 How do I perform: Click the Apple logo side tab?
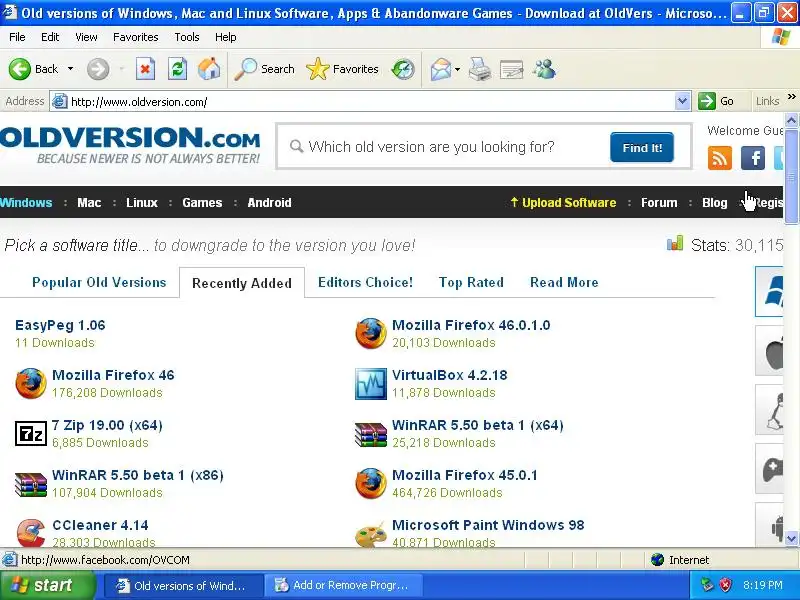pos(769,351)
